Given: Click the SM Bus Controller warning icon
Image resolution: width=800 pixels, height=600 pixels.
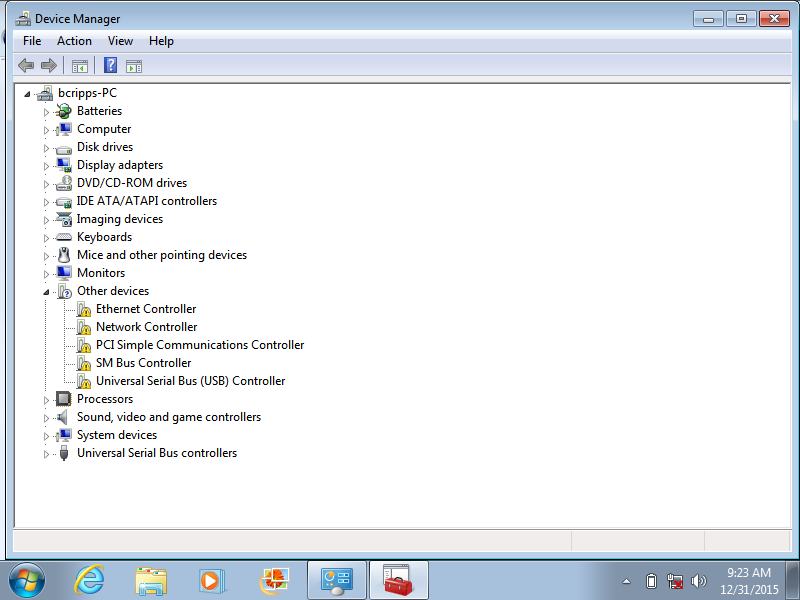Looking at the screenshot, I should click(83, 363).
